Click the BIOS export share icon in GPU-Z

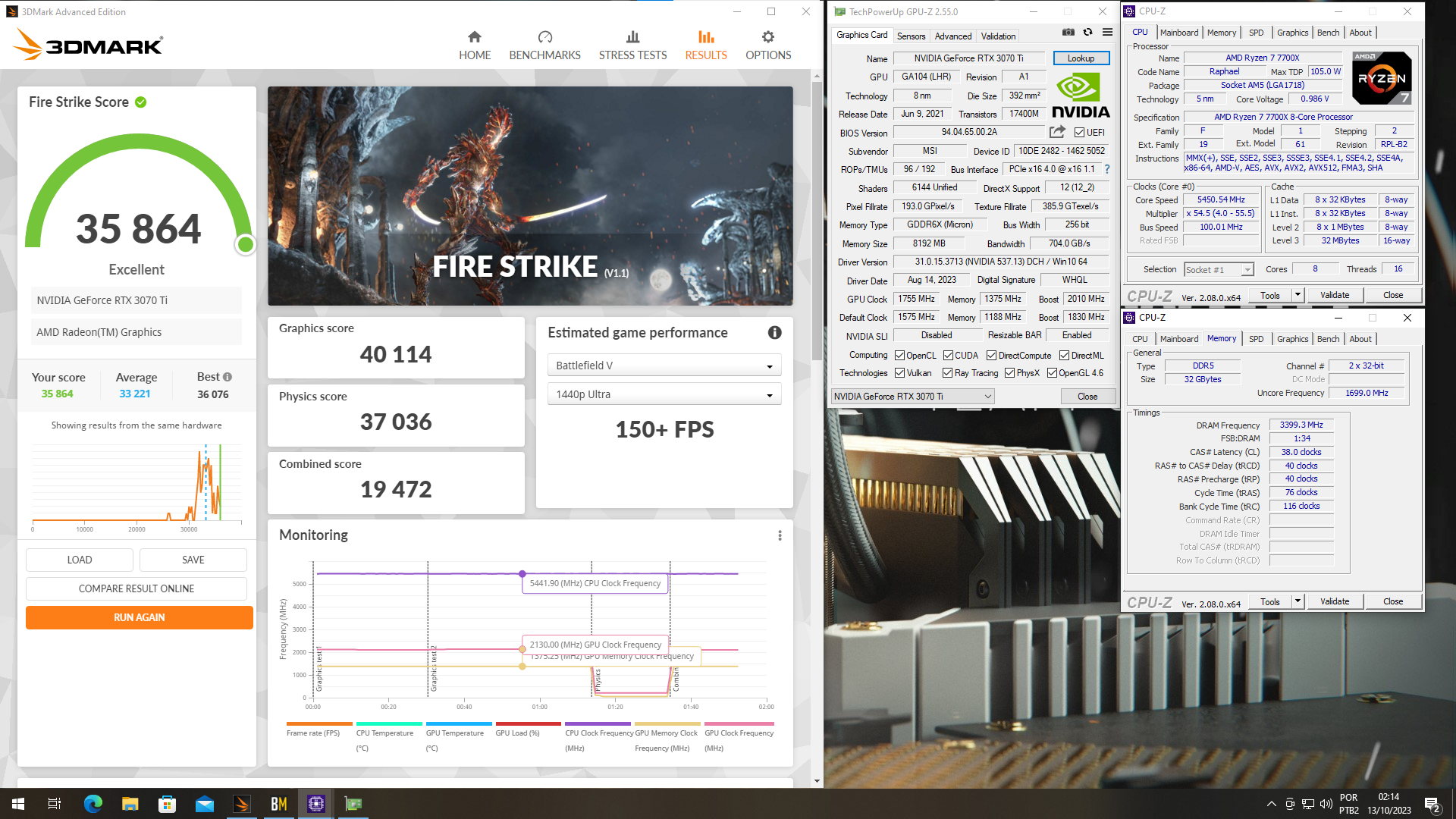pyautogui.click(x=1057, y=132)
